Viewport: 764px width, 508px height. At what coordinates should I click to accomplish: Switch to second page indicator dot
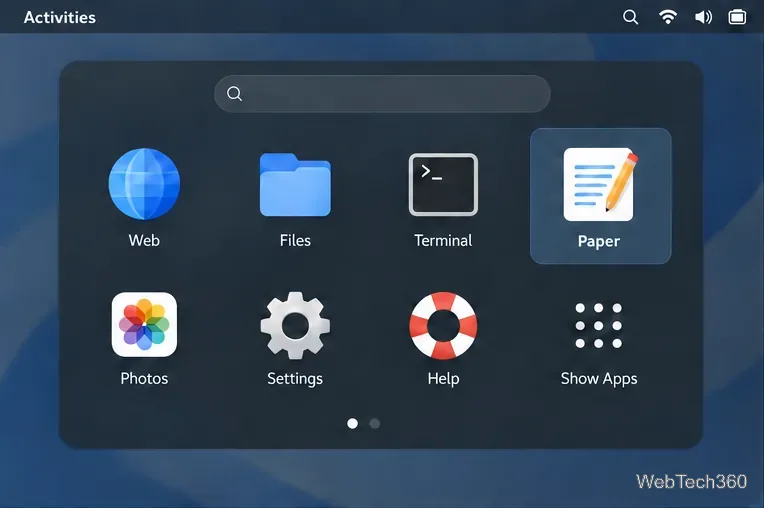click(375, 423)
